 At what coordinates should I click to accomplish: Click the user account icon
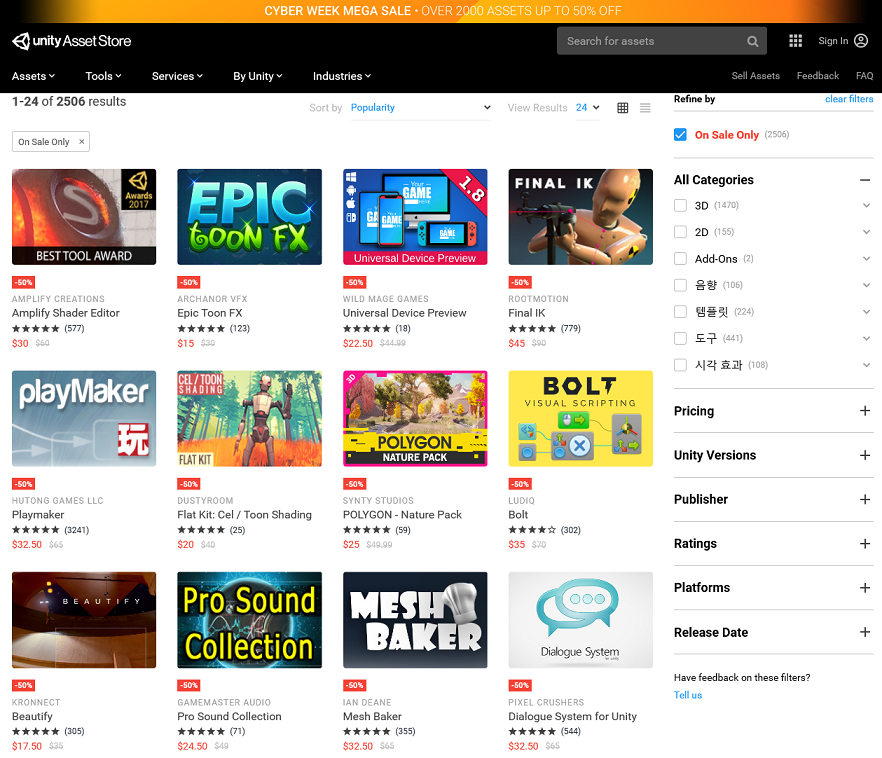(x=861, y=40)
